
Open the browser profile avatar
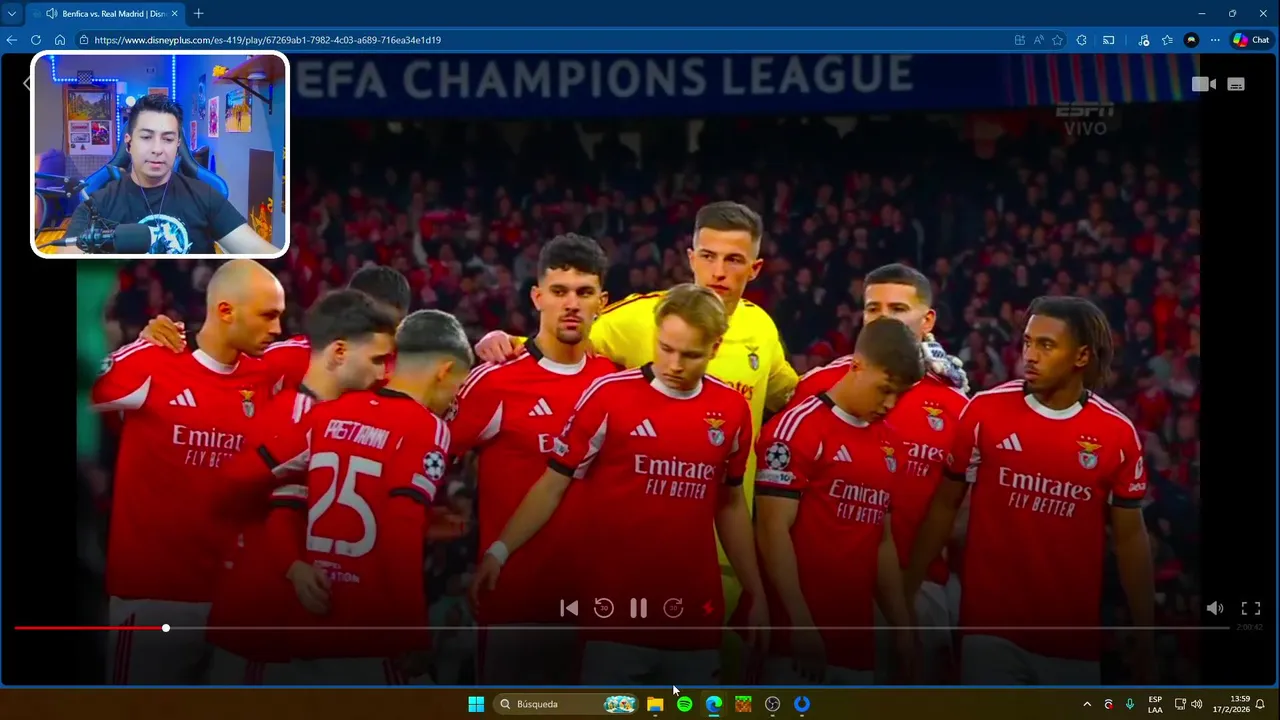coord(1191,40)
